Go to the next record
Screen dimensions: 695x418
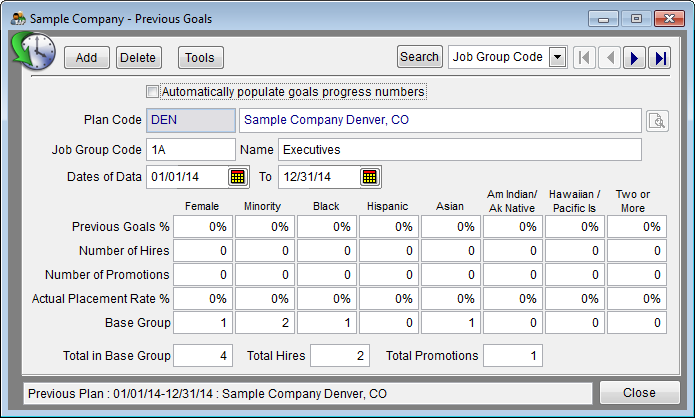click(x=634, y=58)
